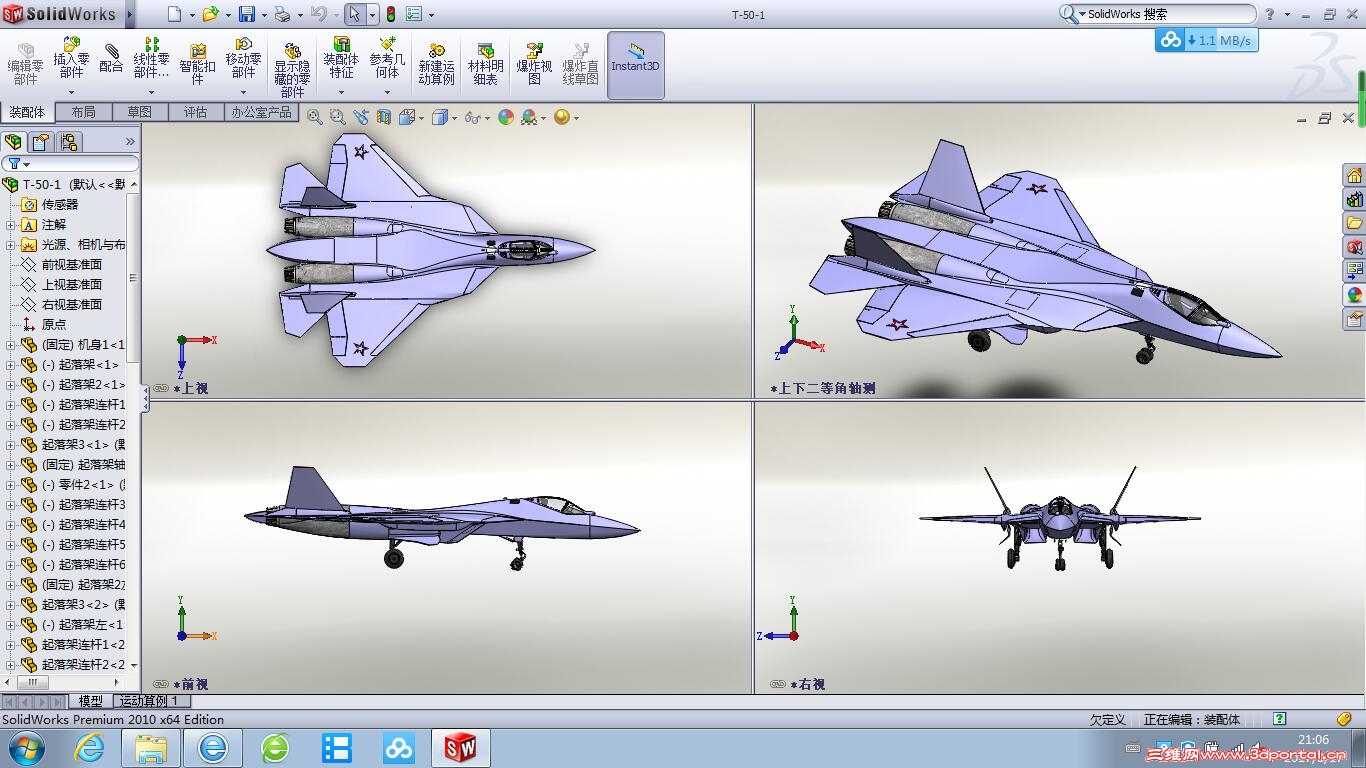The height and width of the screenshot is (768, 1366).
Task: Switch to the 草图 (Sketch) tab
Action: pos(140,112)
